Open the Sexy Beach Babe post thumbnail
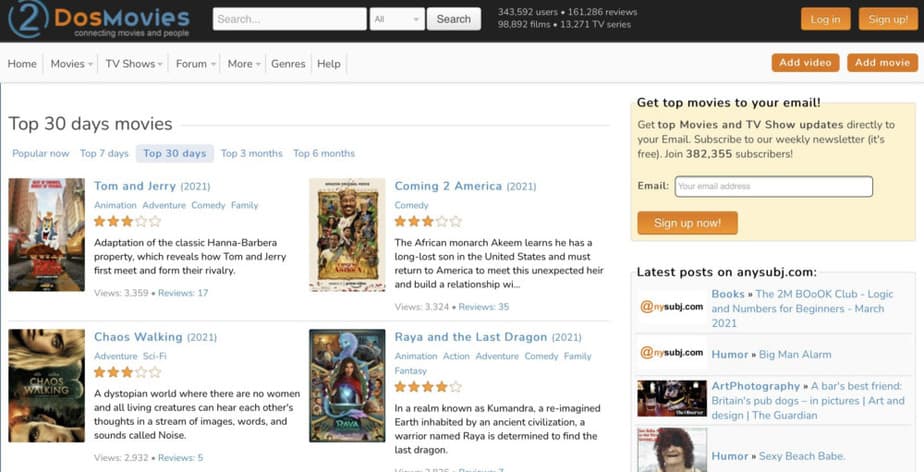The width and height of the screenshot is (924, 472). (x=672, y=450)
